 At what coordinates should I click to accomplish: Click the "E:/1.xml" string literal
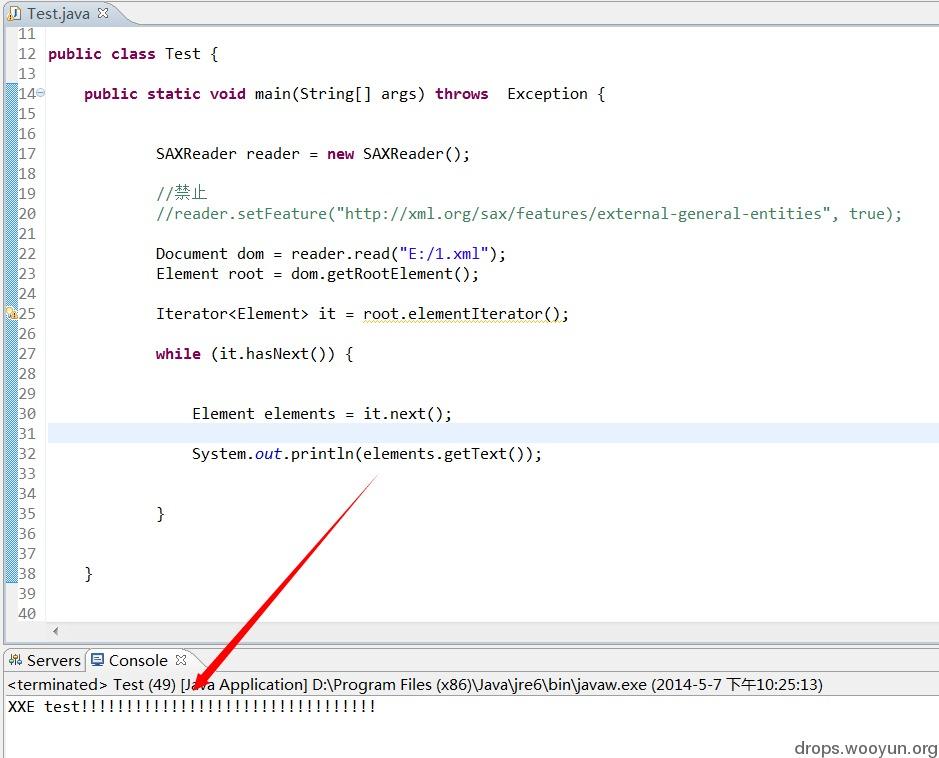click(445, 253)
